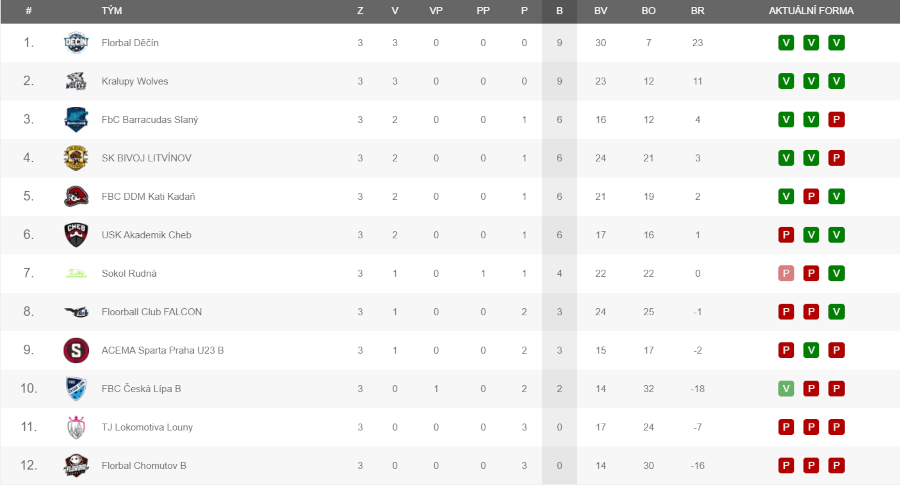Click the Florbal Chomutov B logo
The image size is (900, 485).
pos(76,465)
